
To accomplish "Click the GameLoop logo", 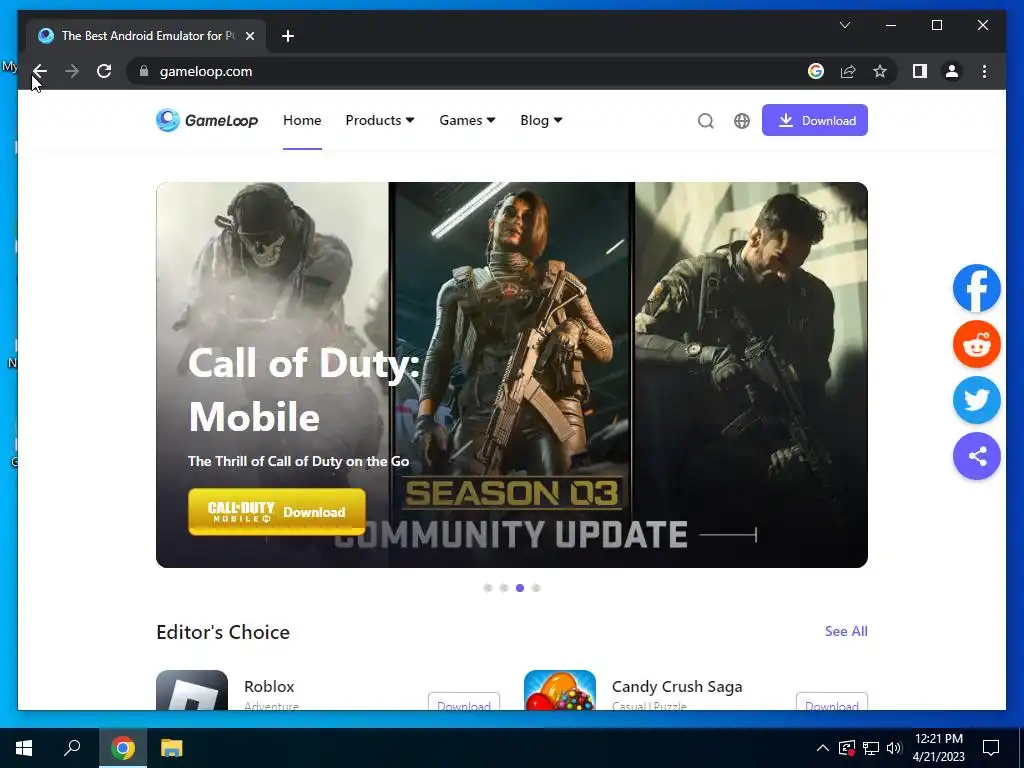I will pos(207,120).
